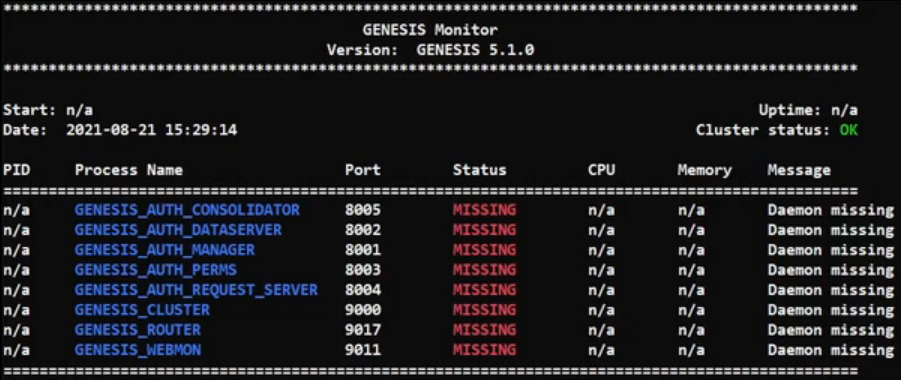Screen dimensions: 901x380
Task: Click Daemon missing message for GENESIS_WEBMON
Action: click(830, 350)
